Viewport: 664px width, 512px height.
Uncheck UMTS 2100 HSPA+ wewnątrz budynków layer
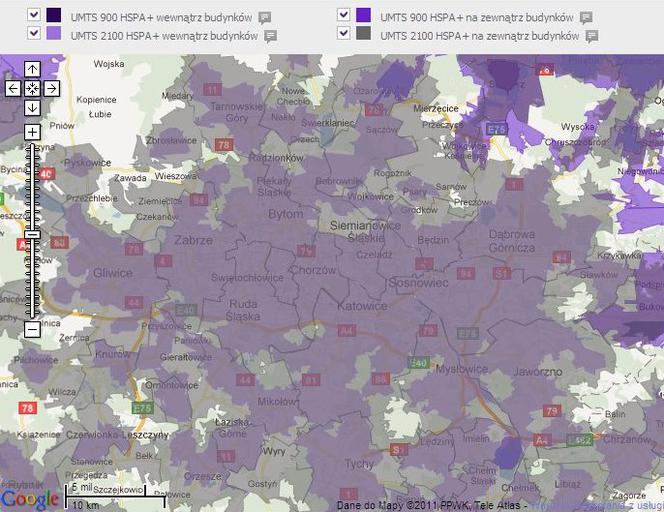(x=34, y=33)
